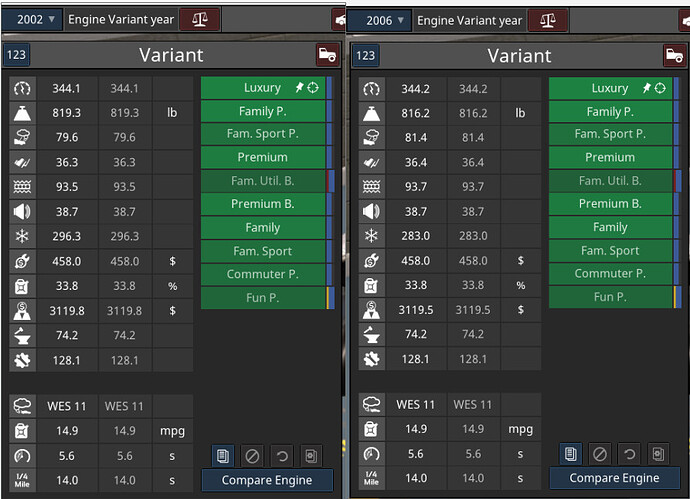Select the Premium B. market row in the left panel
The width and height of the screenshot is (690, 499).
(x=263, y=204)
